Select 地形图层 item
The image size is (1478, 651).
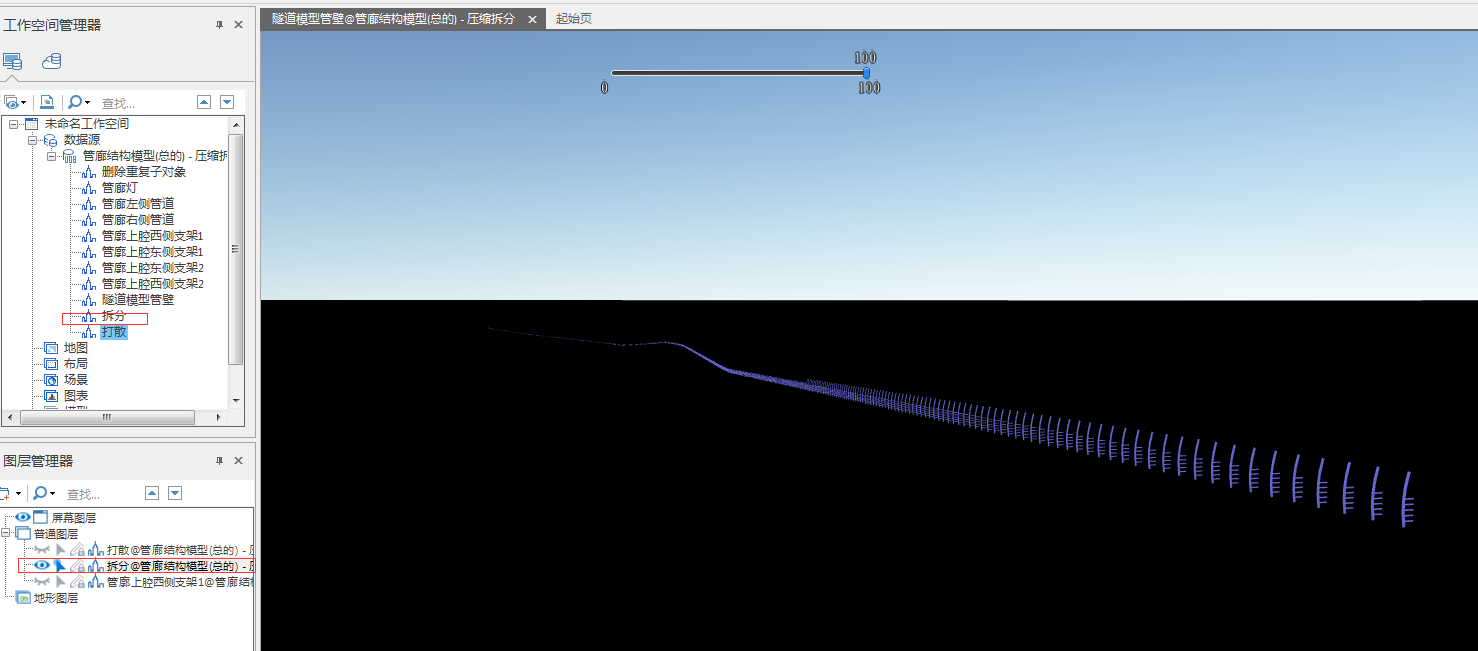pos(56,598)
